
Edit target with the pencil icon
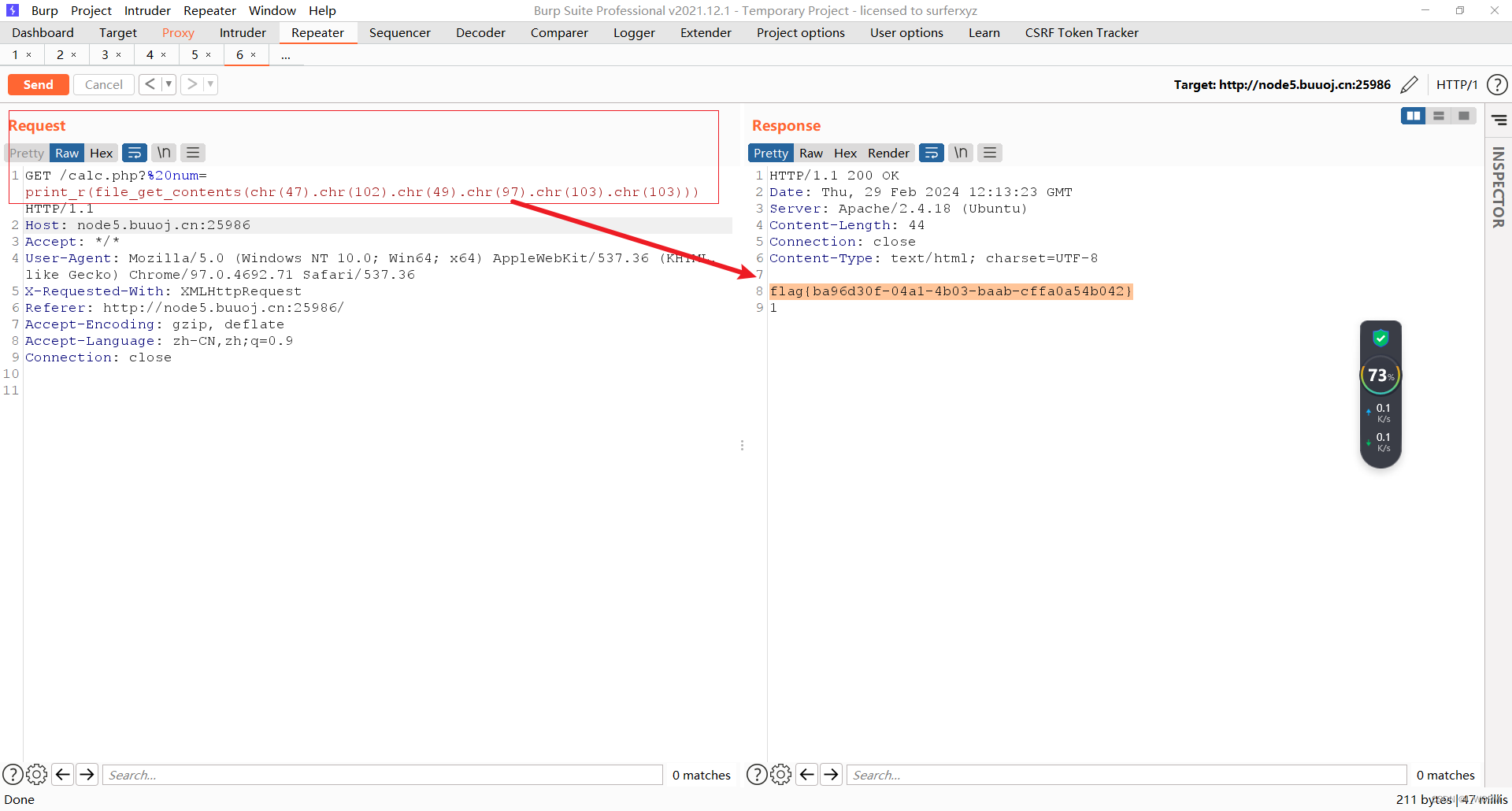click(1410, 84)
